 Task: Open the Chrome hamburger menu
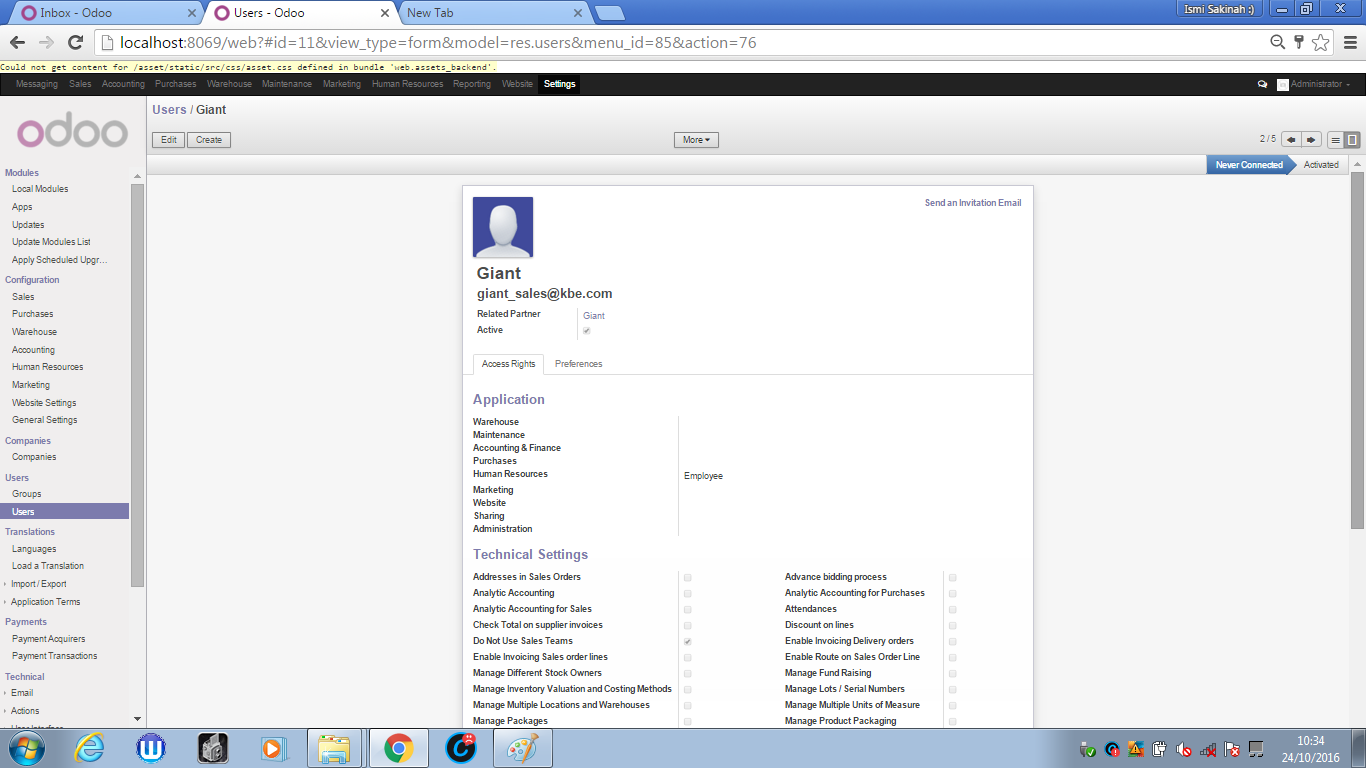click(1350, 42)
